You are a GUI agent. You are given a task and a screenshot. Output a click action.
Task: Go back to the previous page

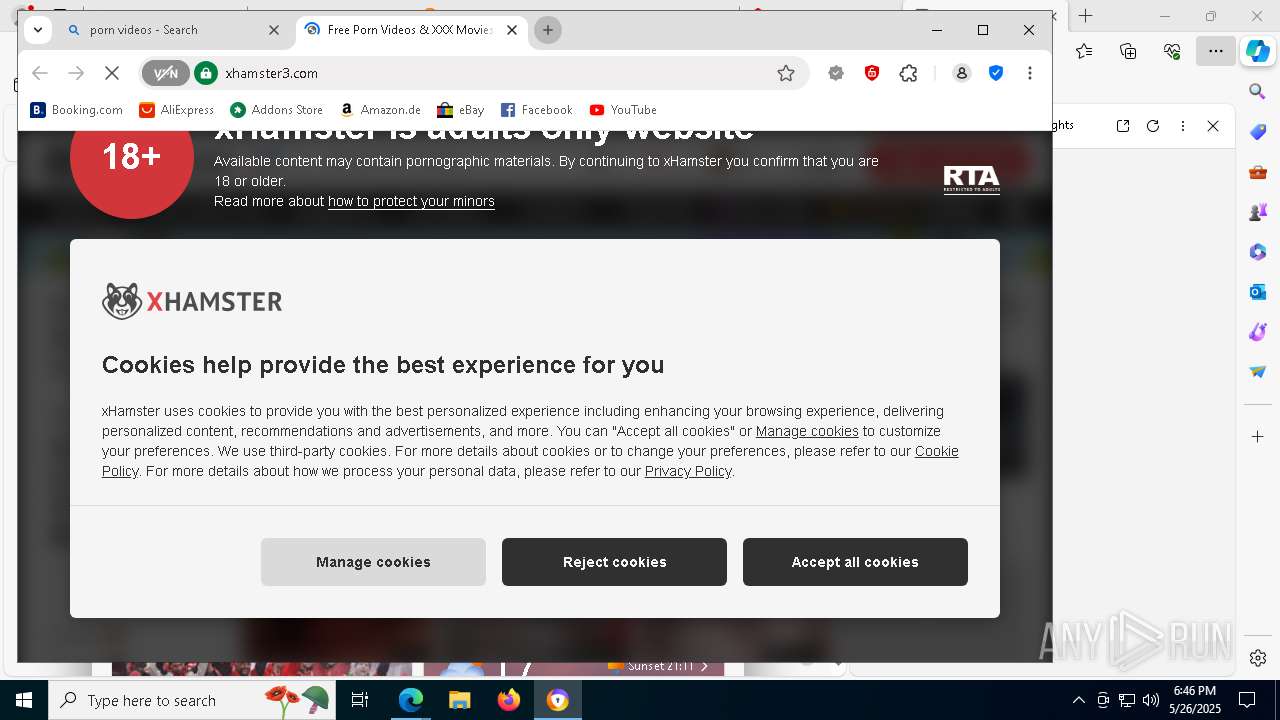(40, 73)
